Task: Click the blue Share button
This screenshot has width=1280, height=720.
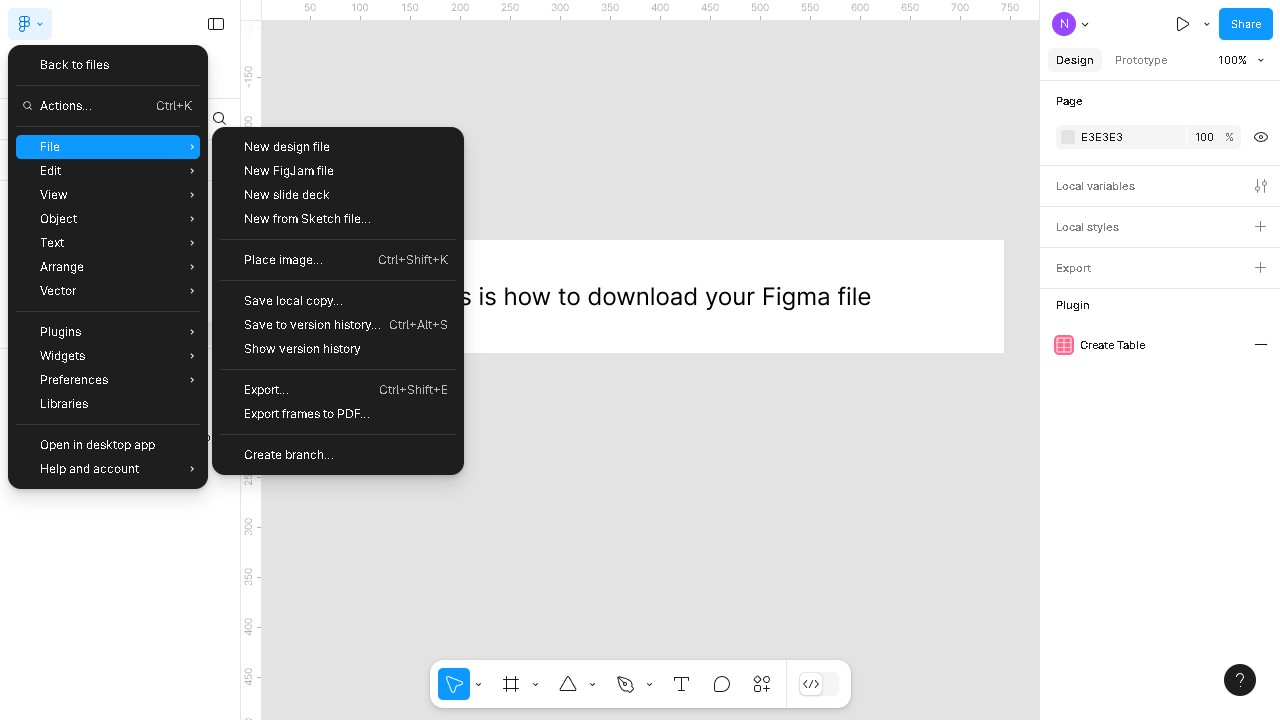Action: (1246, 24)
